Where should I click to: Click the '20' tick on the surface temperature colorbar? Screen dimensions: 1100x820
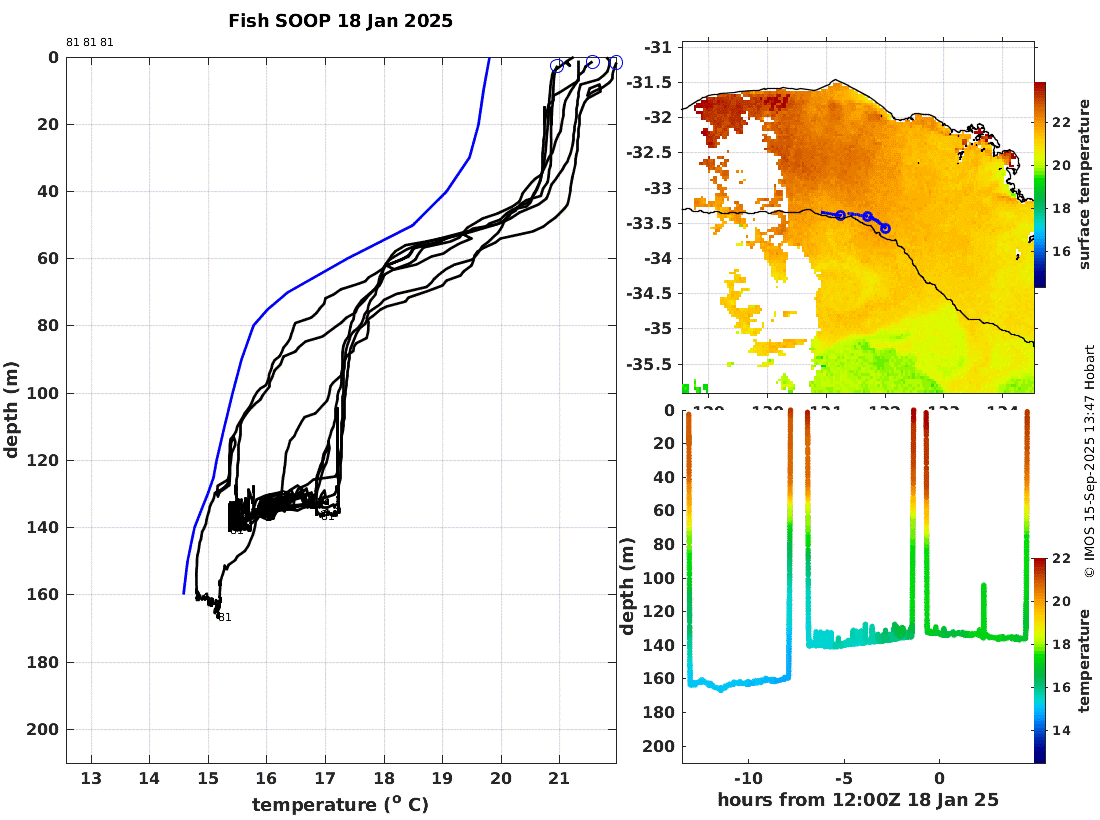tap(1061, 166)
